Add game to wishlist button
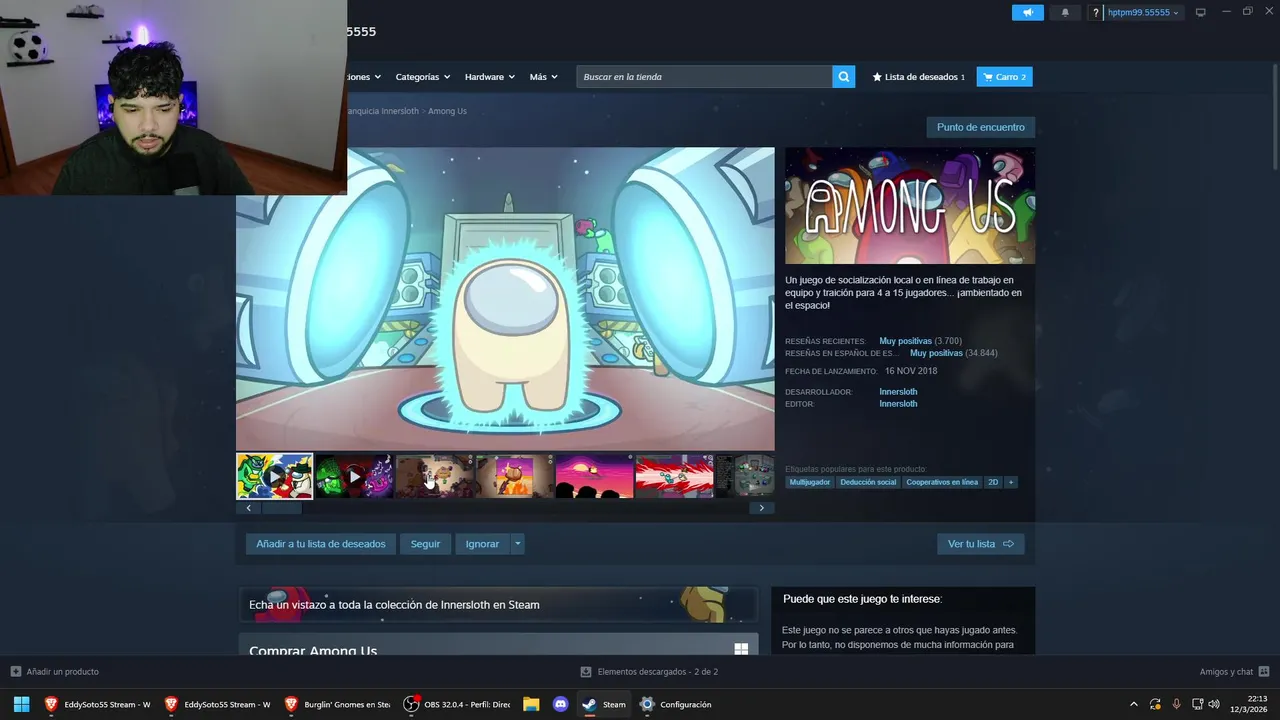 click(x=320, y=544)
